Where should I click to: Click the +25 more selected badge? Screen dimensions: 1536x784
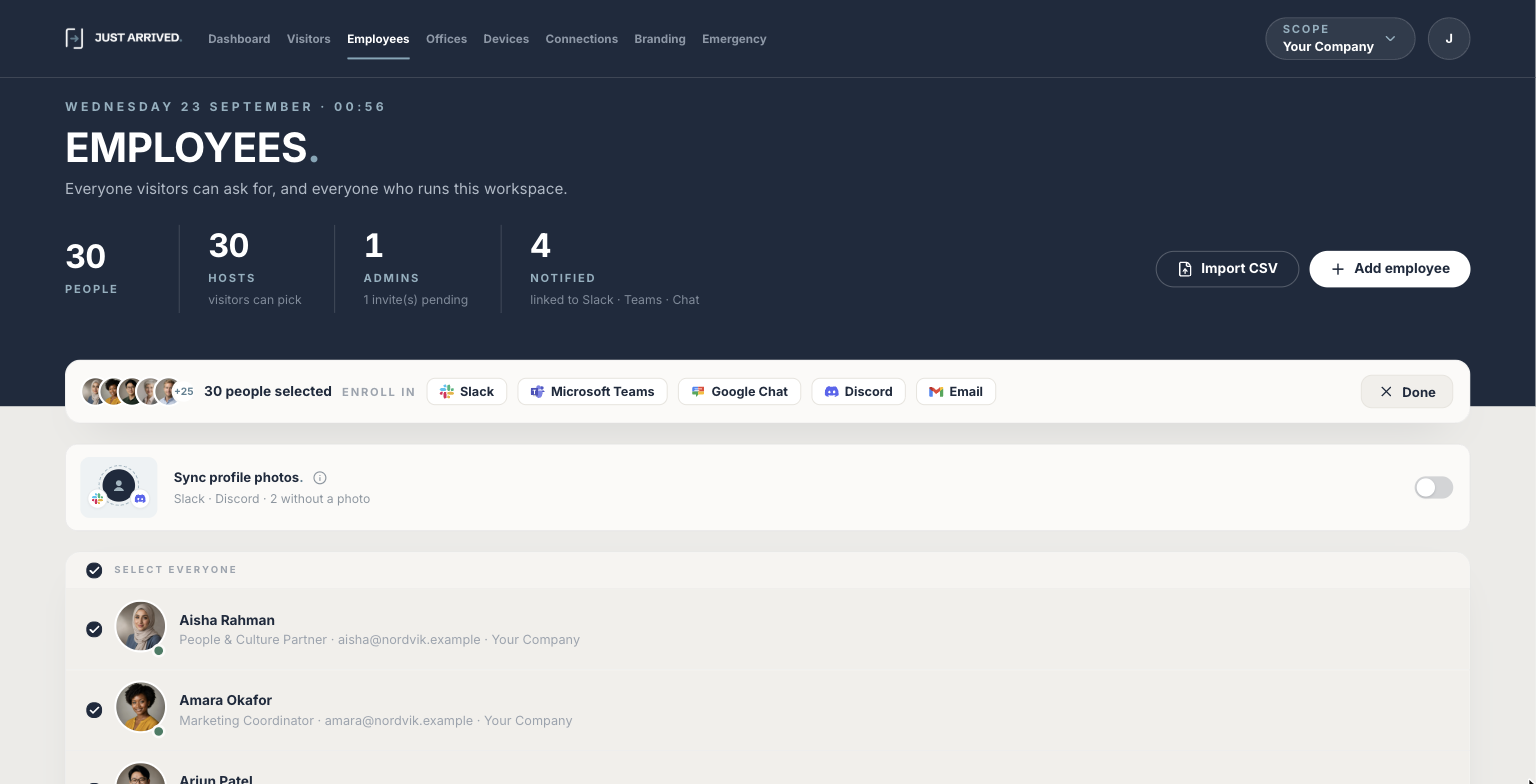184,392
